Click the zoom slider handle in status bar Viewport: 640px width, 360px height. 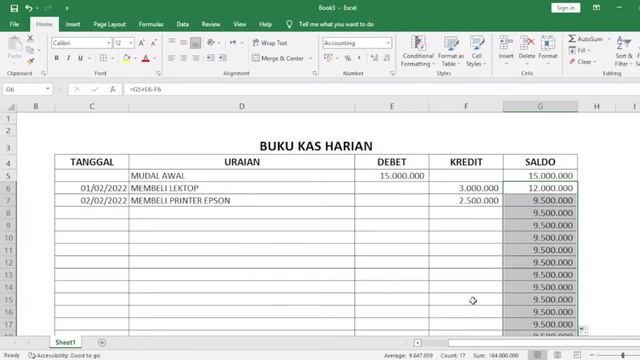pos(623,356)
